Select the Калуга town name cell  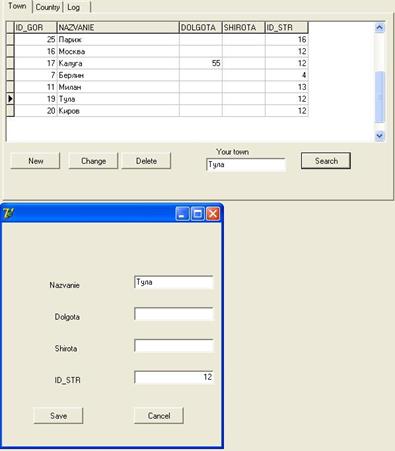[x=118, y=63]
